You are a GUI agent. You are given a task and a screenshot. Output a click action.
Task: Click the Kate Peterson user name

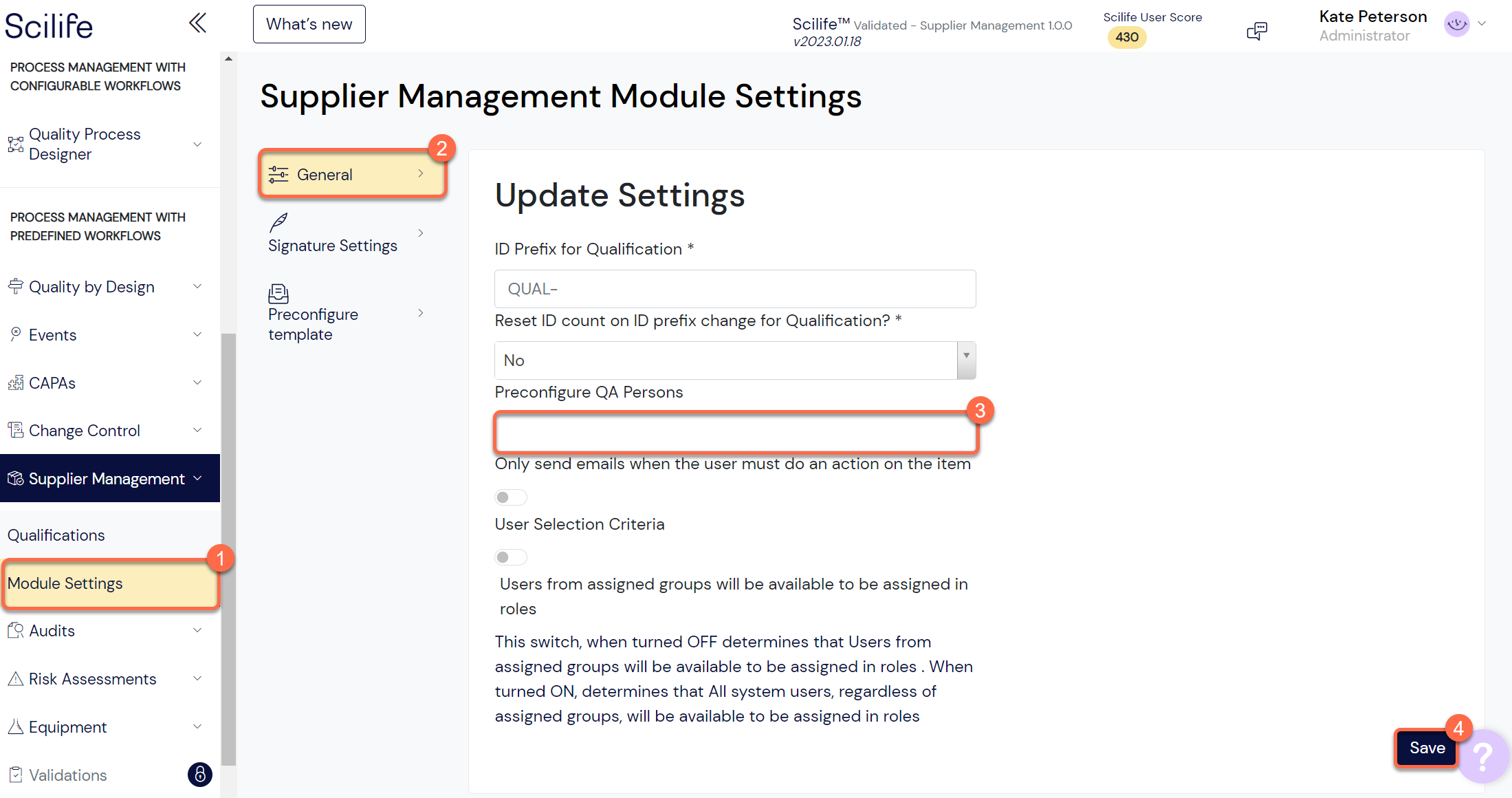point(1373,17)
